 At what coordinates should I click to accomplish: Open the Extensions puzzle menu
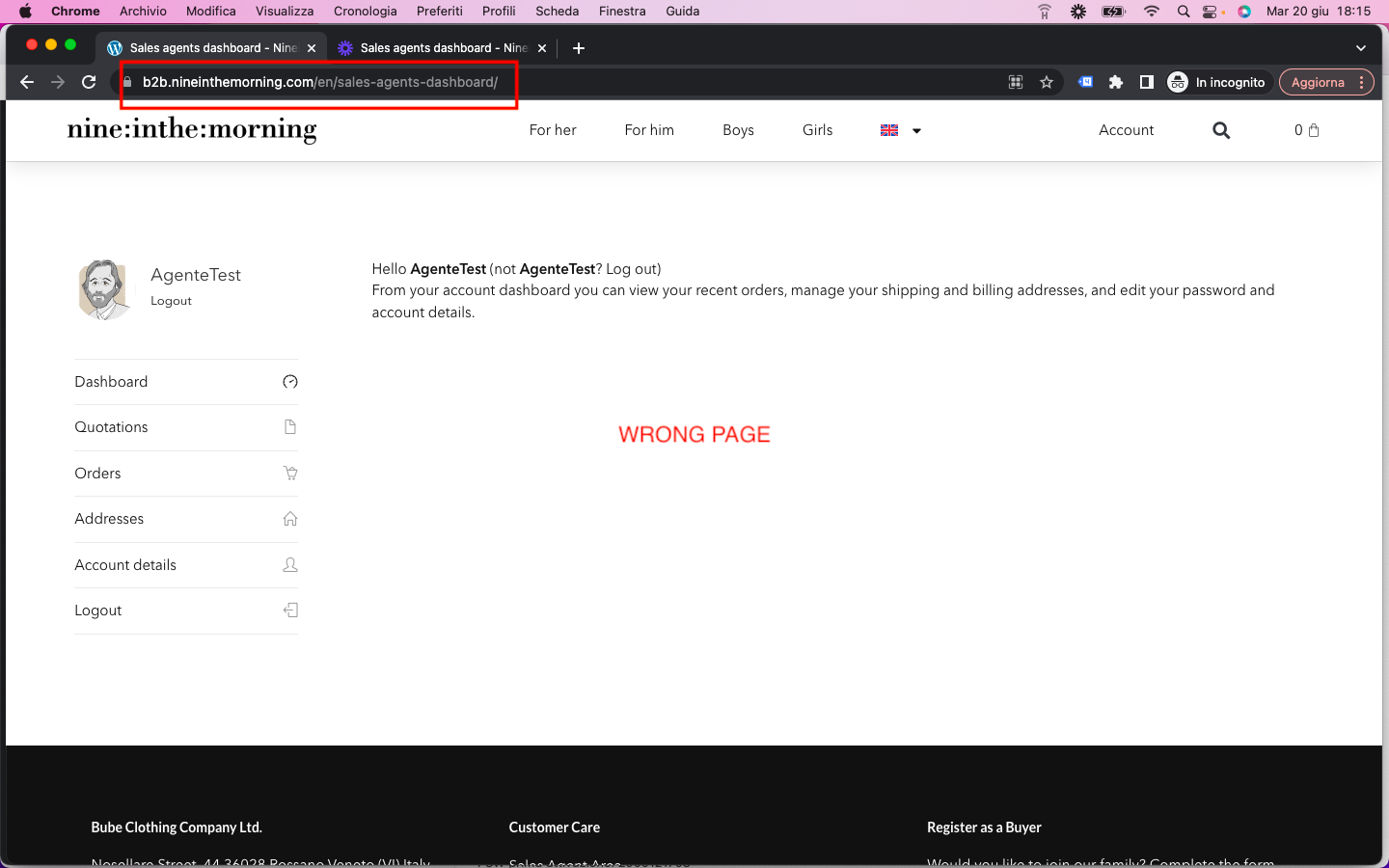click(1116, 82)
